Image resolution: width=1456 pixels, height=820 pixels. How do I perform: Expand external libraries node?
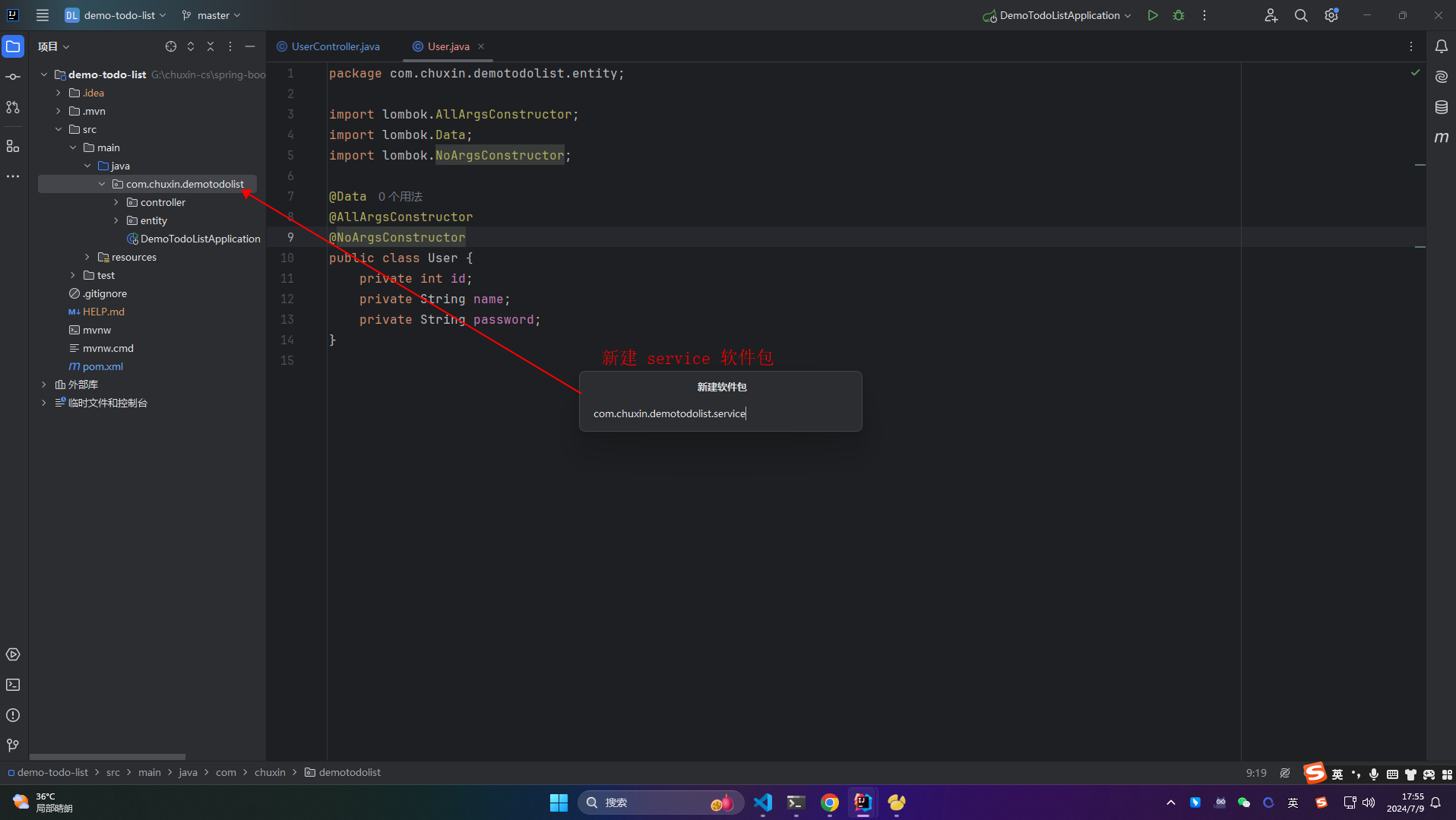44,385
